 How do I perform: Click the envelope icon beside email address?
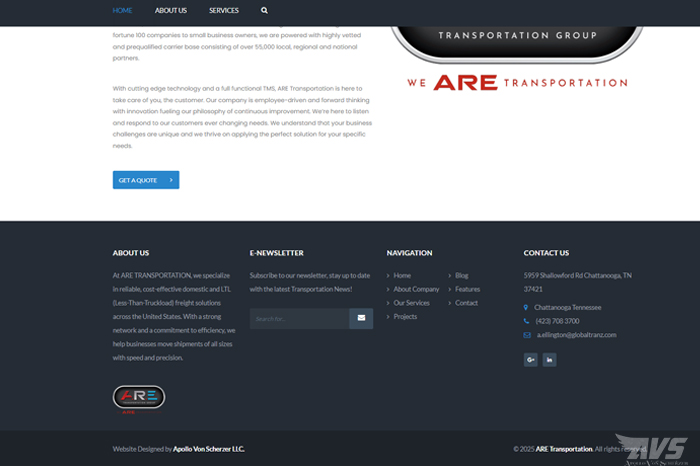click(527, 335)
